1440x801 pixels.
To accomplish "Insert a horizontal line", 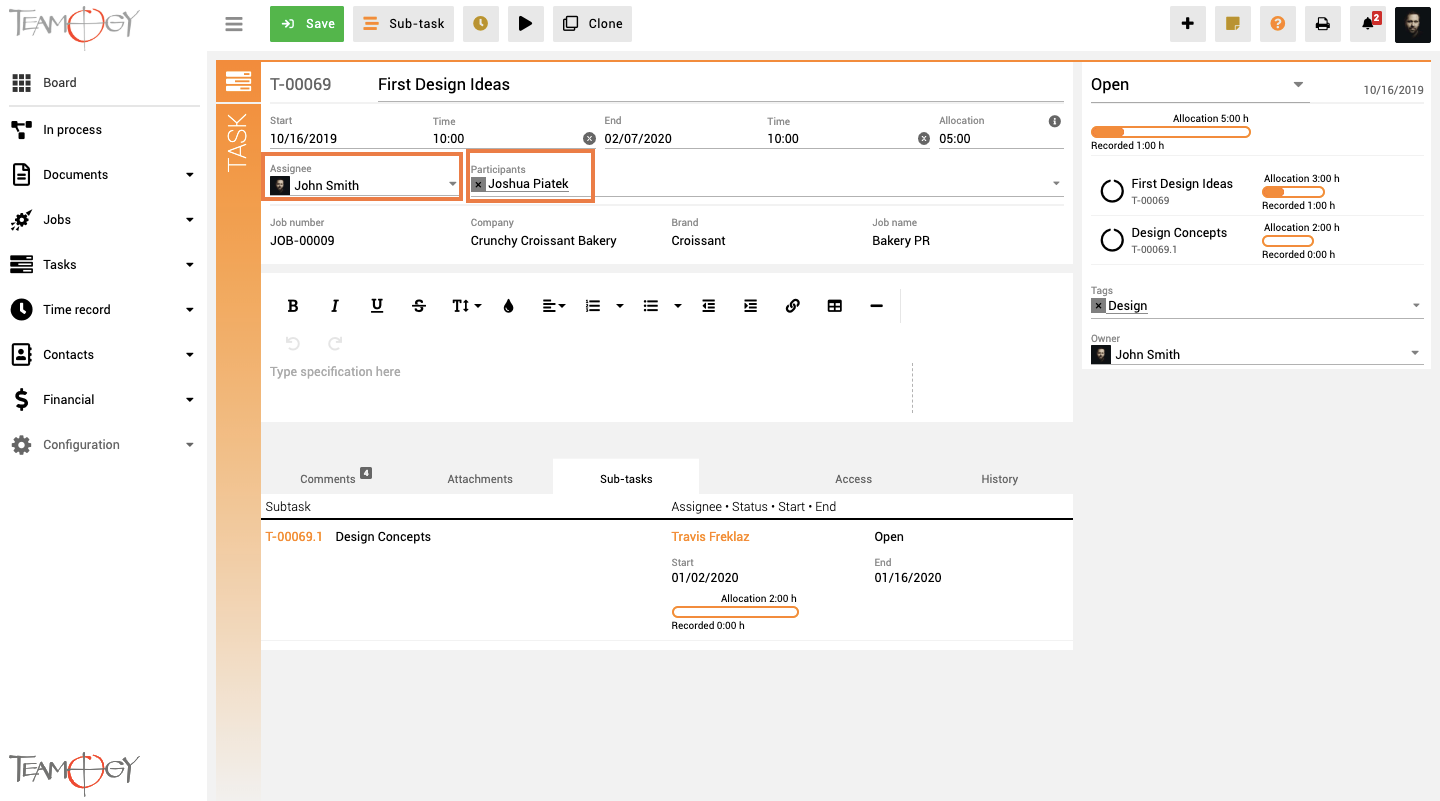I will [877, 306].
